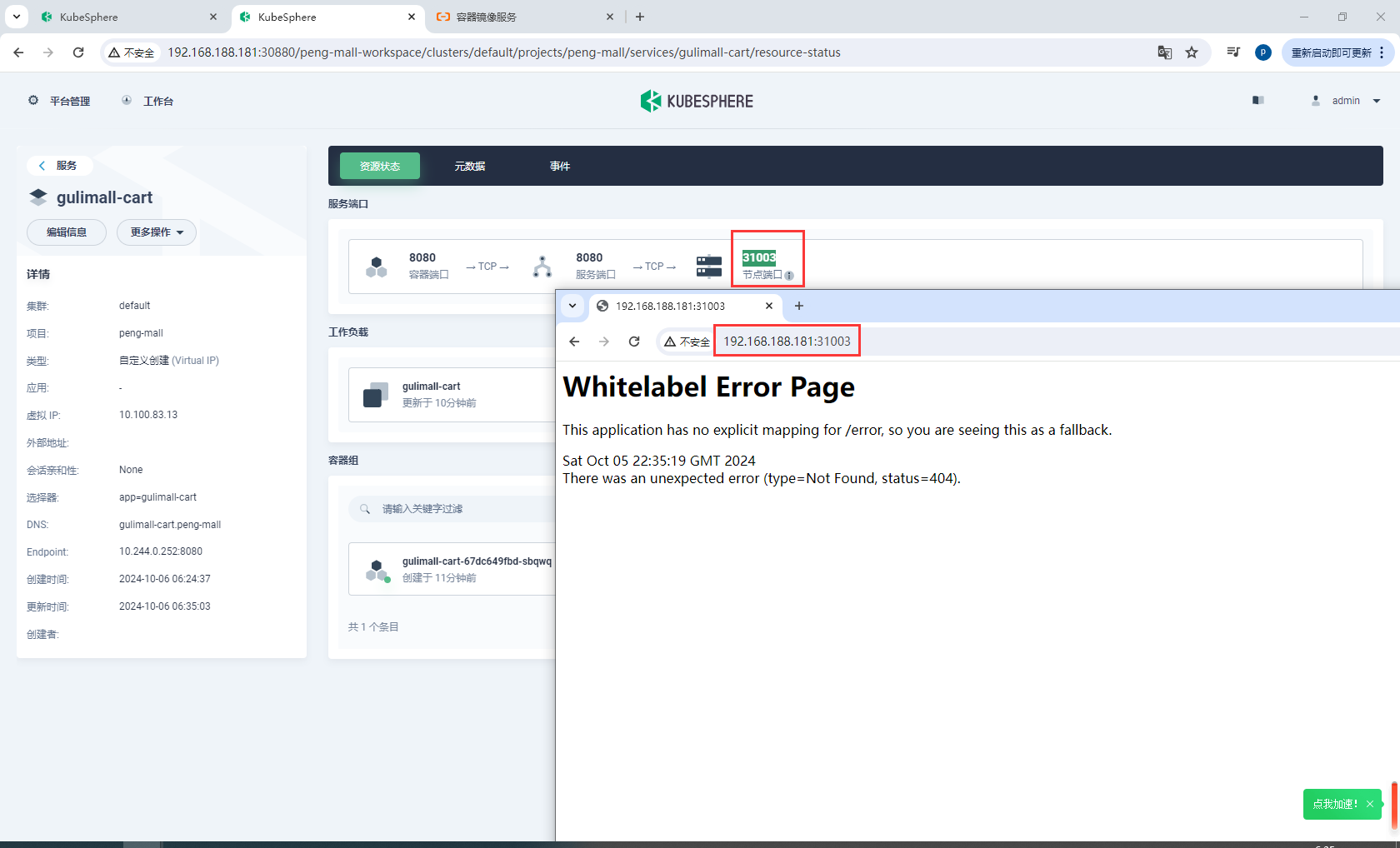The height and width of the screenshot is (848, 1400).
Task: Click popup browser 不安全 security warning
Action: pyautogui.click(x=687, y=342)
